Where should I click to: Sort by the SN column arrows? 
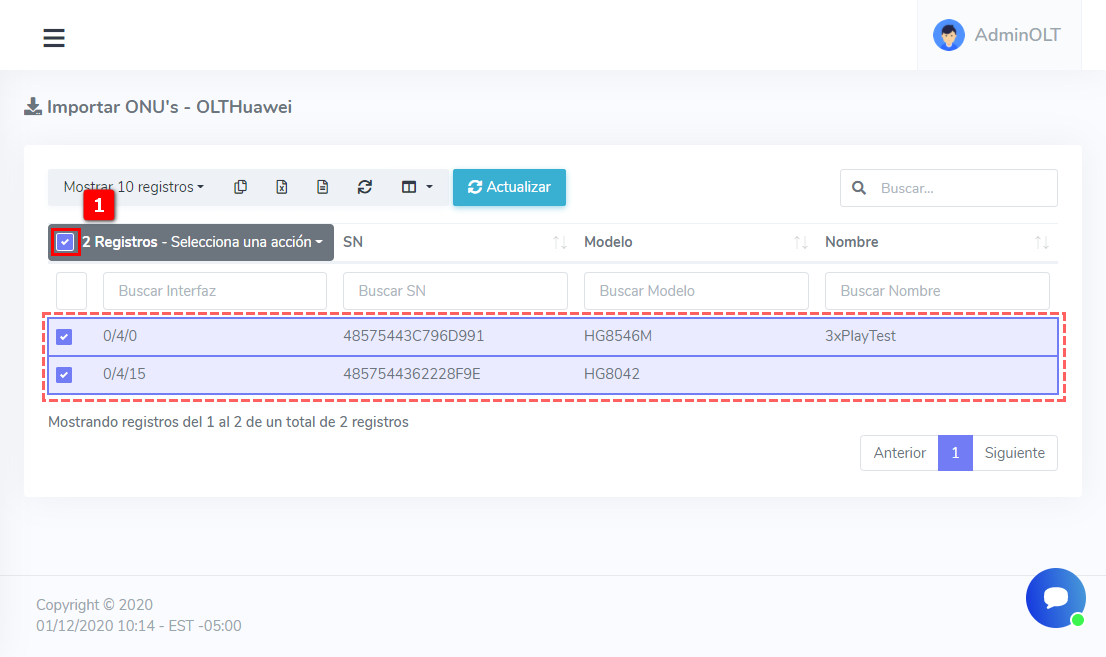[x=559, y=243]
